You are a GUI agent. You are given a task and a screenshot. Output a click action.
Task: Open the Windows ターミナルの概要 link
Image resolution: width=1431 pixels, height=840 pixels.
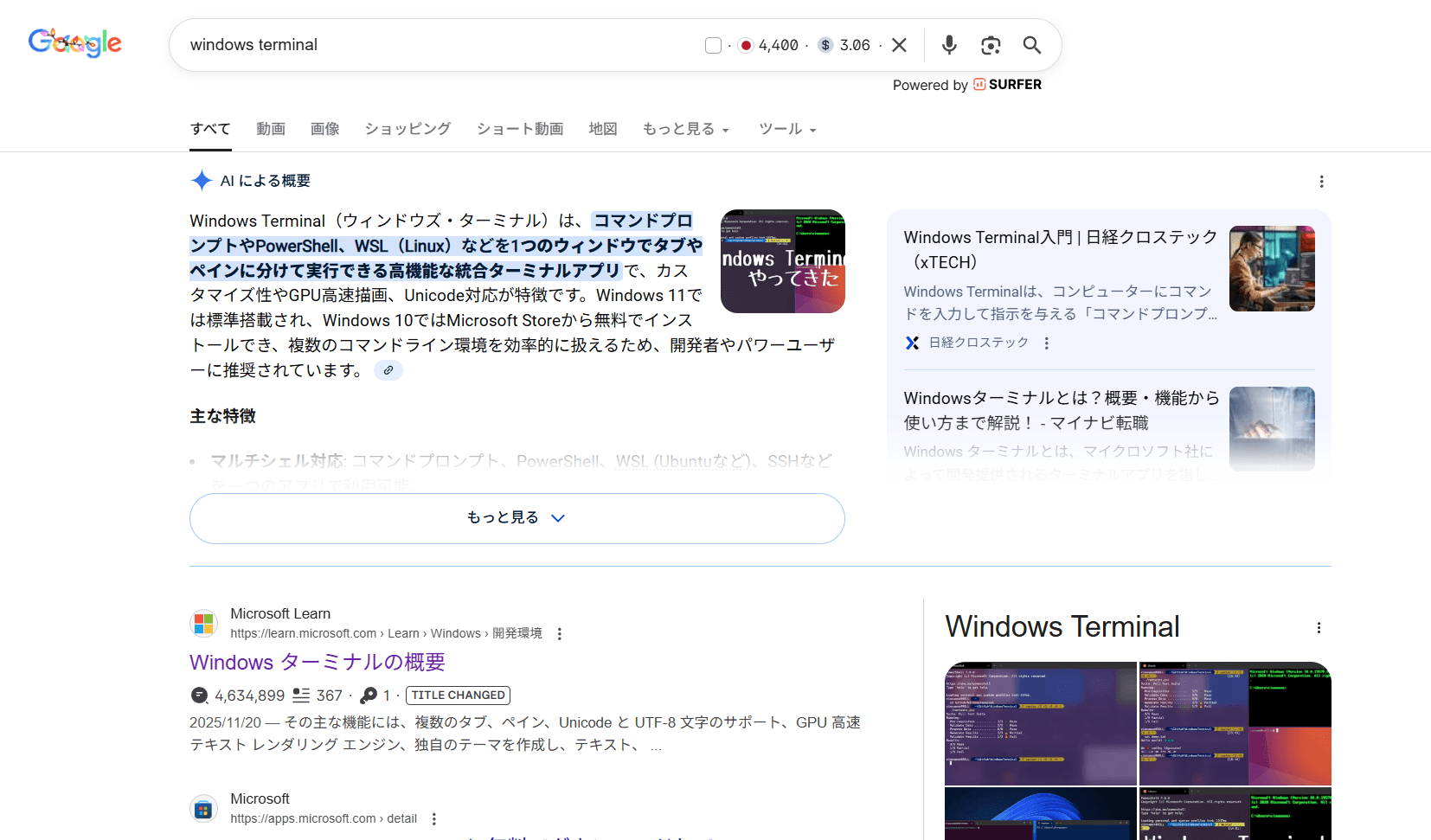click(x=317, y=662)
